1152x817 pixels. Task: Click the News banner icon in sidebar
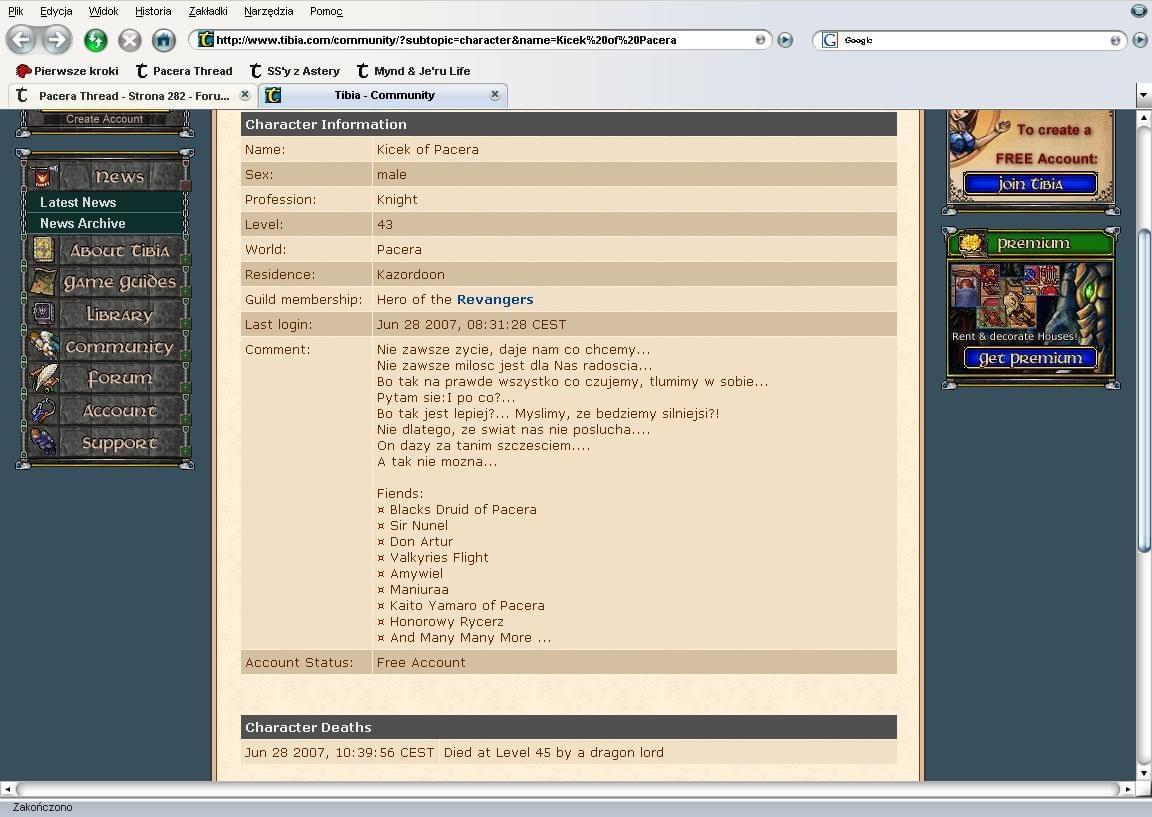click(x=43, y=176)
